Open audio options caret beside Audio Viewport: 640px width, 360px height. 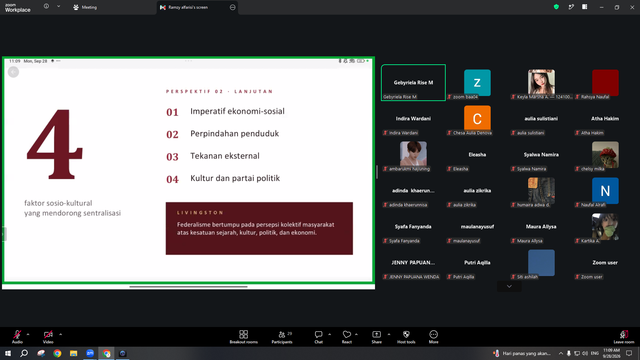28,334
